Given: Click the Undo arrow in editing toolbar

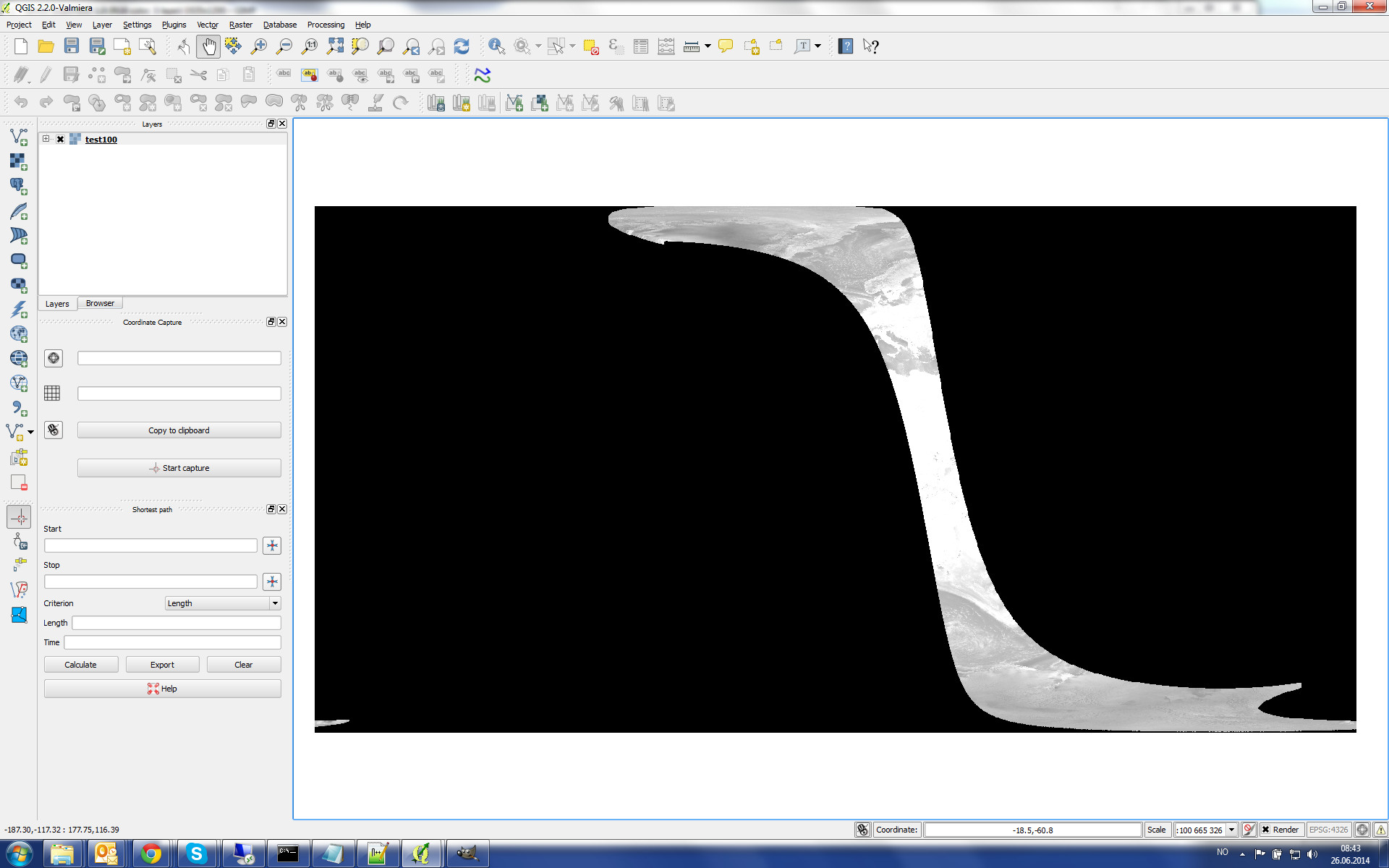Looking at the screenshot, I should (21, 103).
